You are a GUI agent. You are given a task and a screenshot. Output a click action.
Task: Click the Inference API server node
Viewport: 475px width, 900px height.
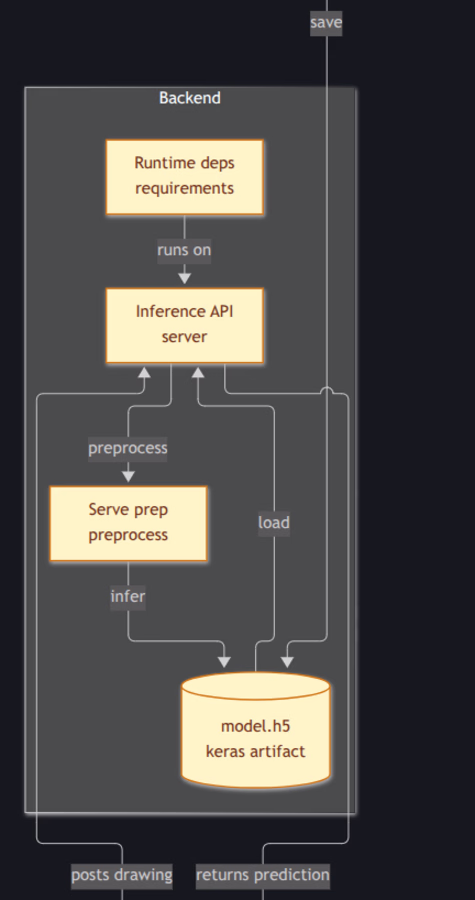tap(185, 325)
